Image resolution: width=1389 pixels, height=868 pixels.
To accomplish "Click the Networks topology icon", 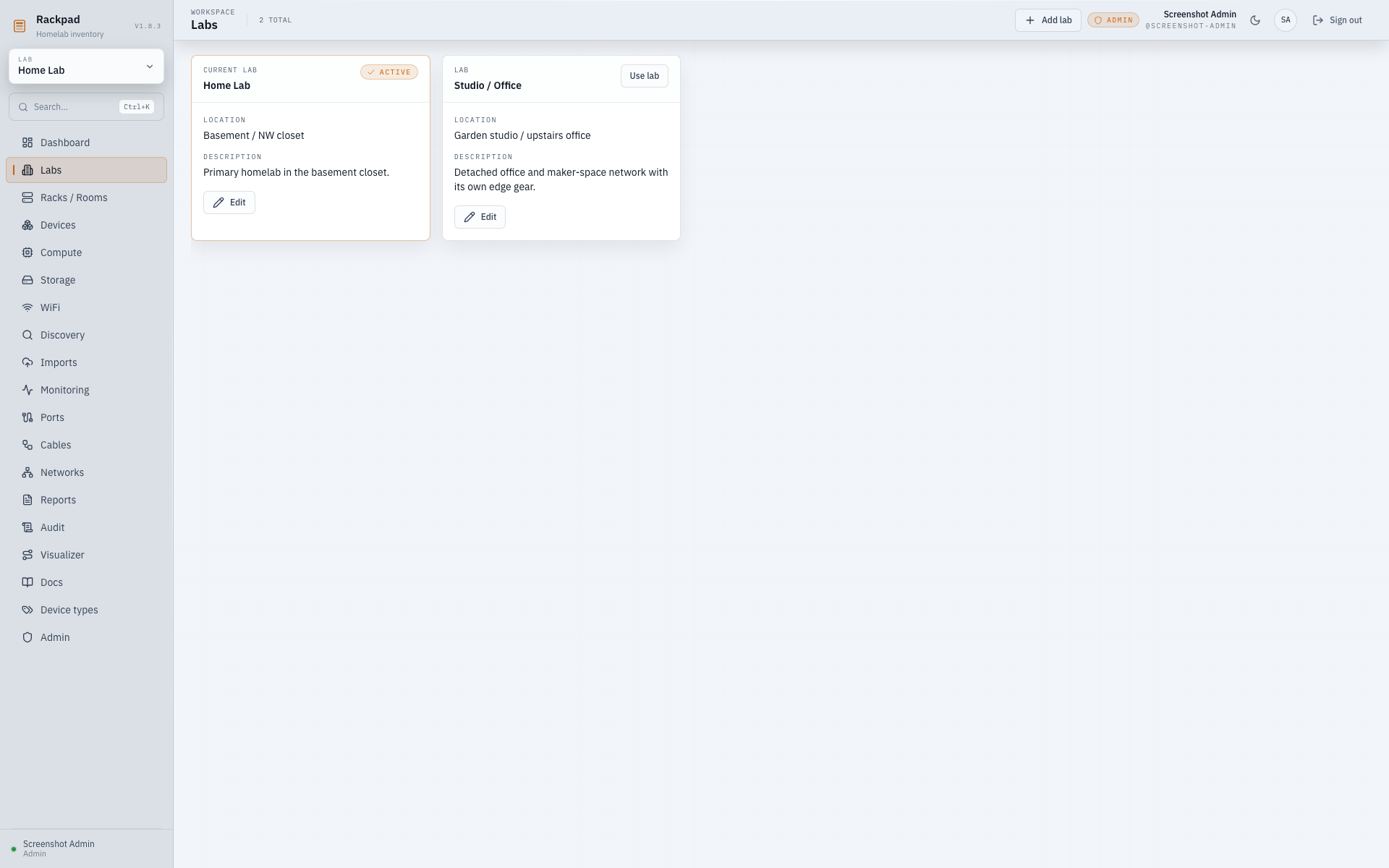I will [27, 472].
